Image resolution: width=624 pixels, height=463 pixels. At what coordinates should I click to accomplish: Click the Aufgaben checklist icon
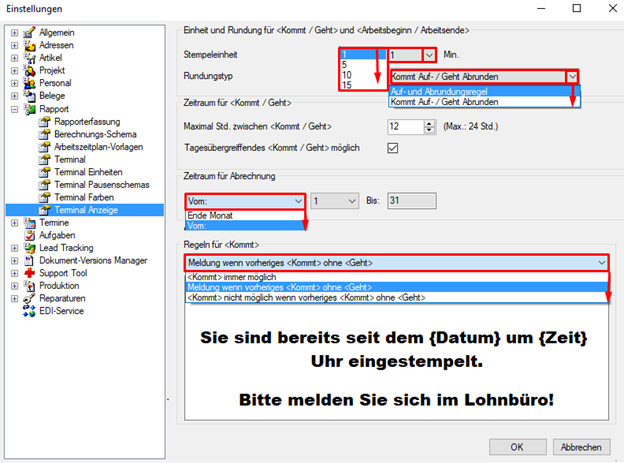pyautogui.click(x=29, y=235)
